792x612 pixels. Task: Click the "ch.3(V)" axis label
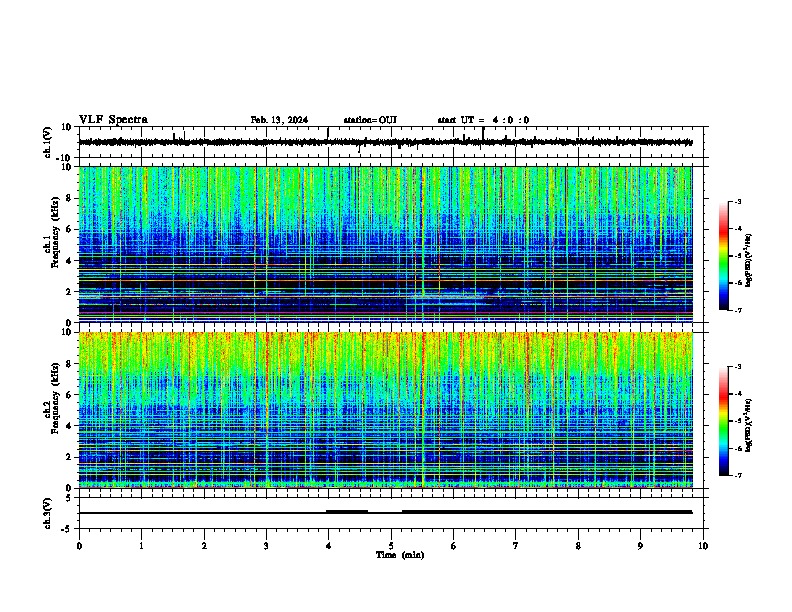tap(48, 513)
